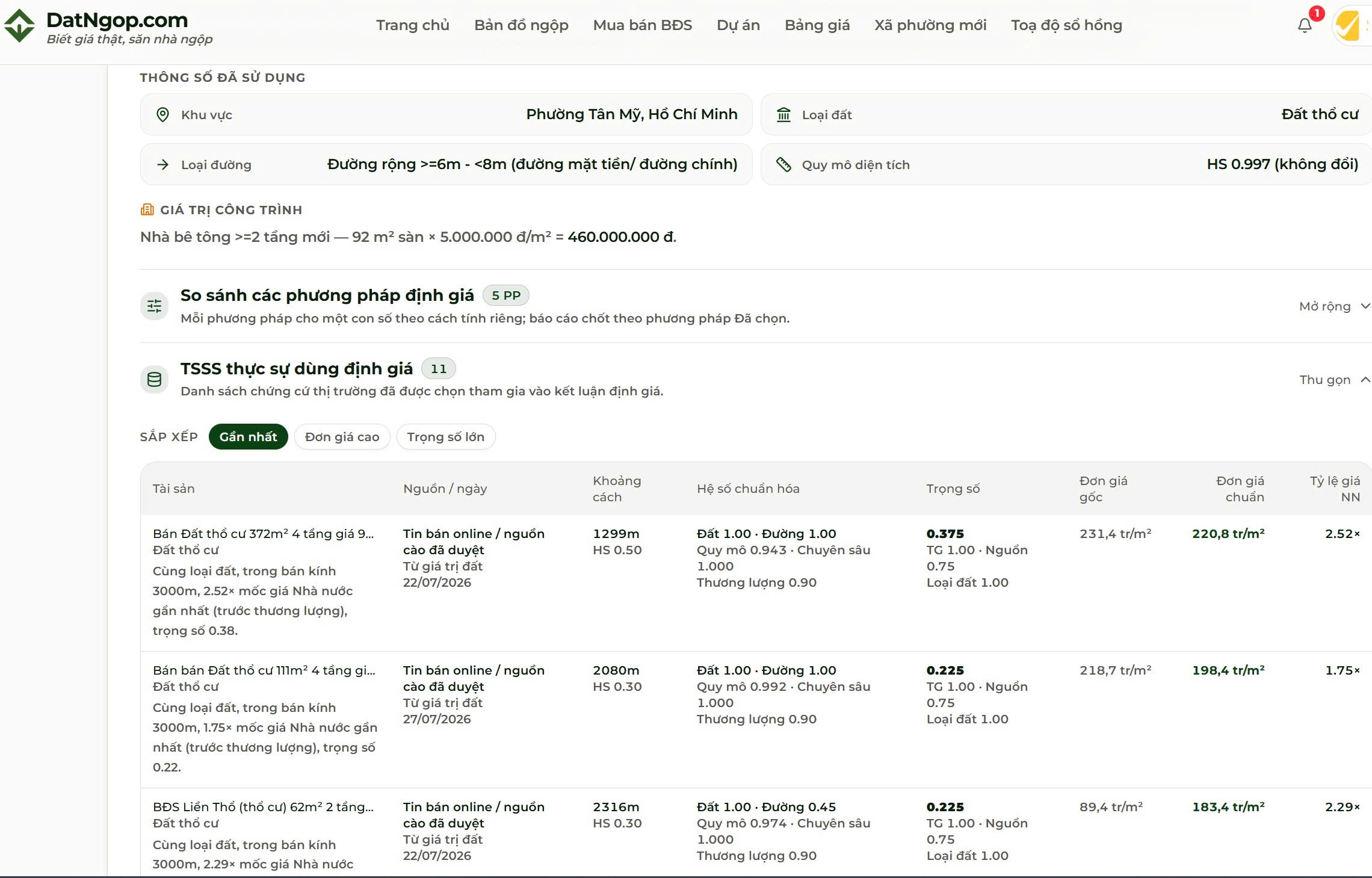Click the bank icon beside Loại đất
The image size is (1372, 878).
(783, 114)
